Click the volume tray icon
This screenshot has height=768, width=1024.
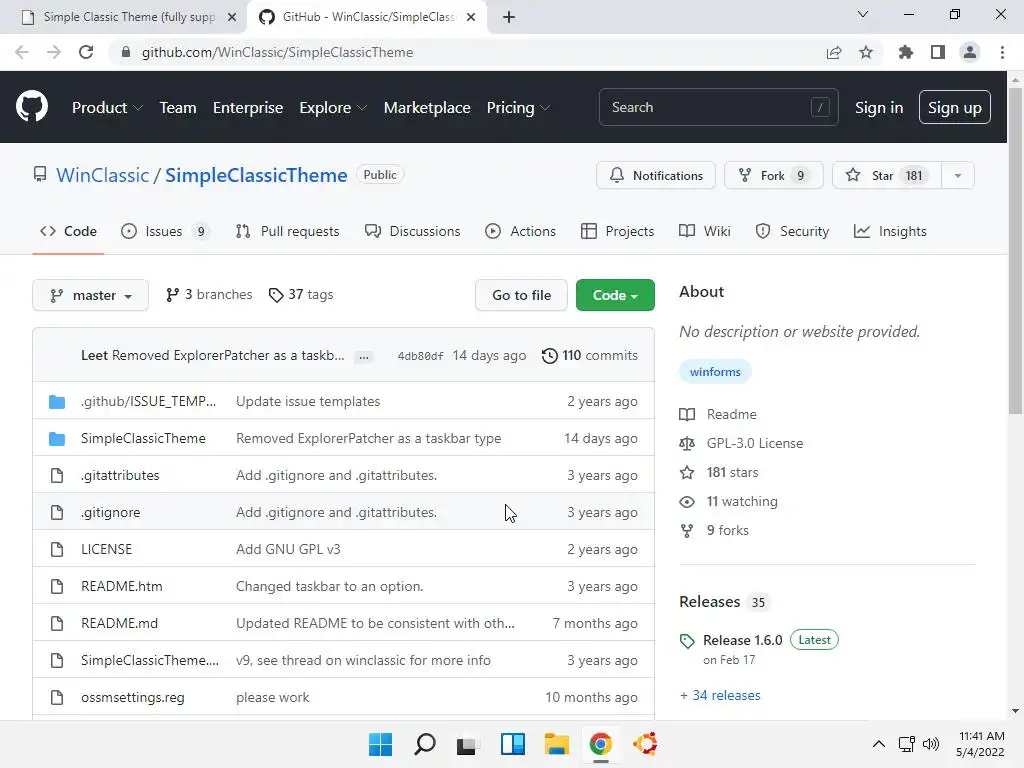[931, 744]
